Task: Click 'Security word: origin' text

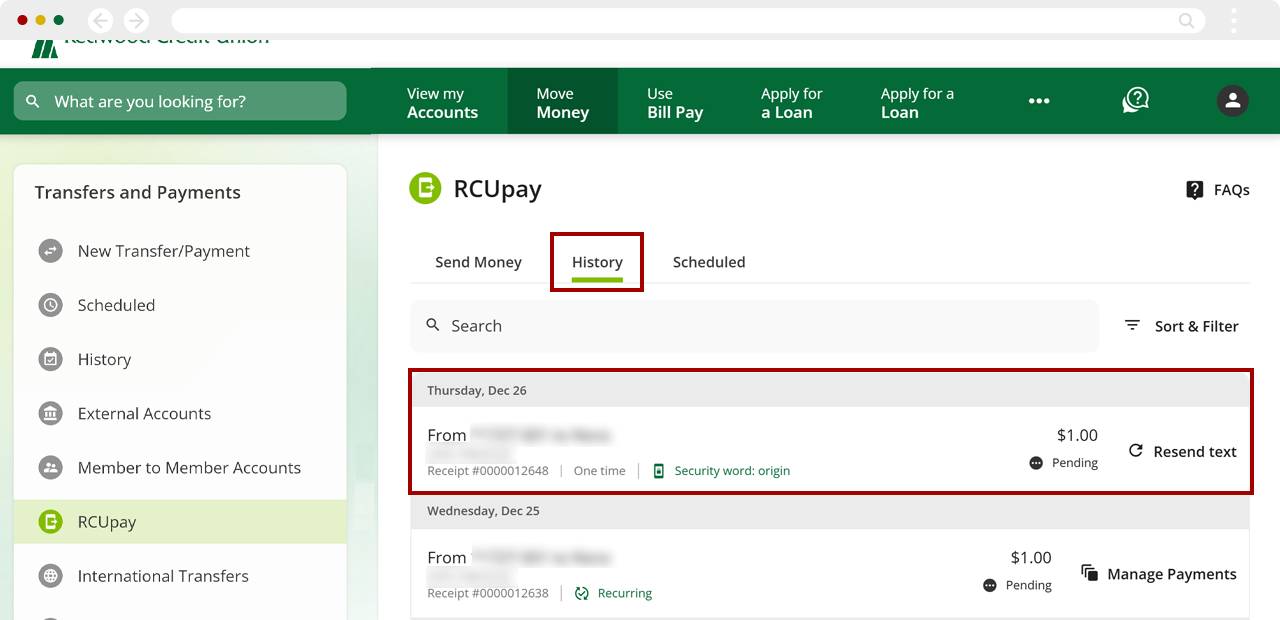Action: click(x=732, y=471)
